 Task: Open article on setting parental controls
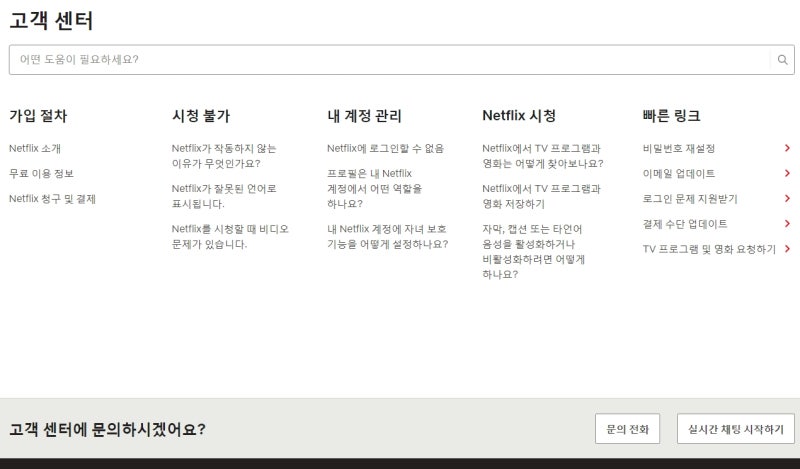[388, 236]
